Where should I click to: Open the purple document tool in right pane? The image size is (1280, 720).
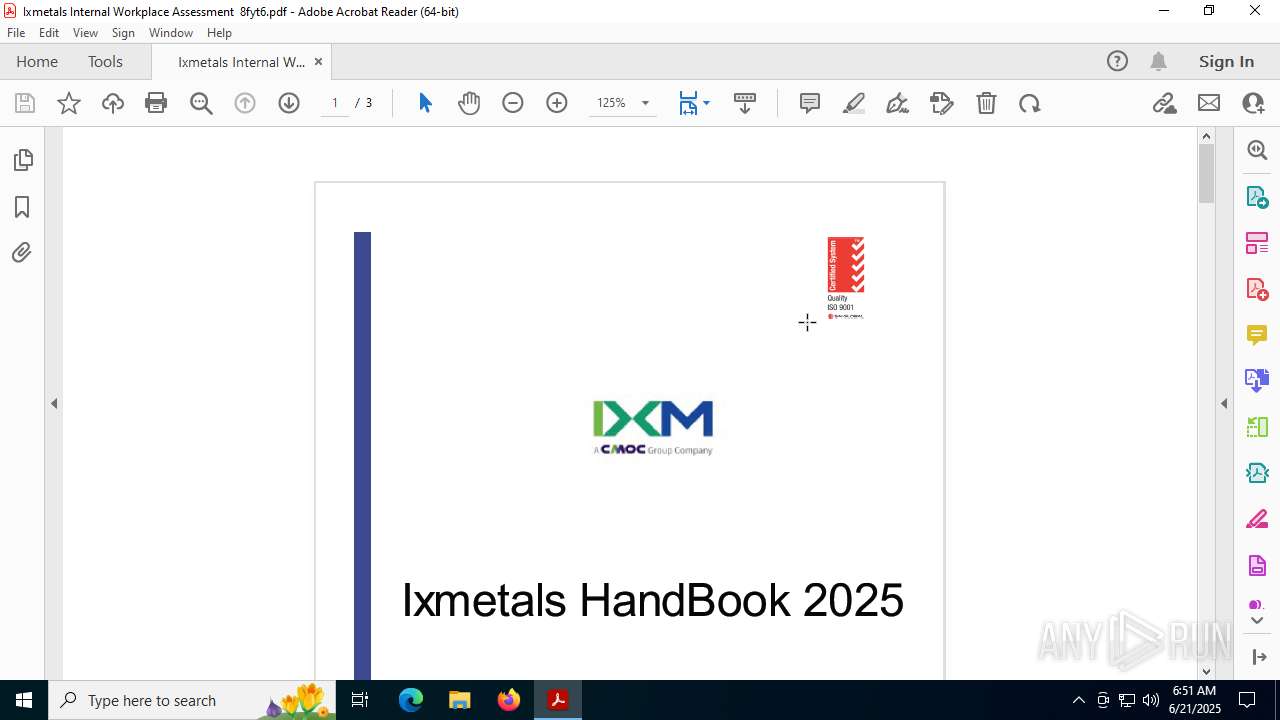pos(1257,565)
